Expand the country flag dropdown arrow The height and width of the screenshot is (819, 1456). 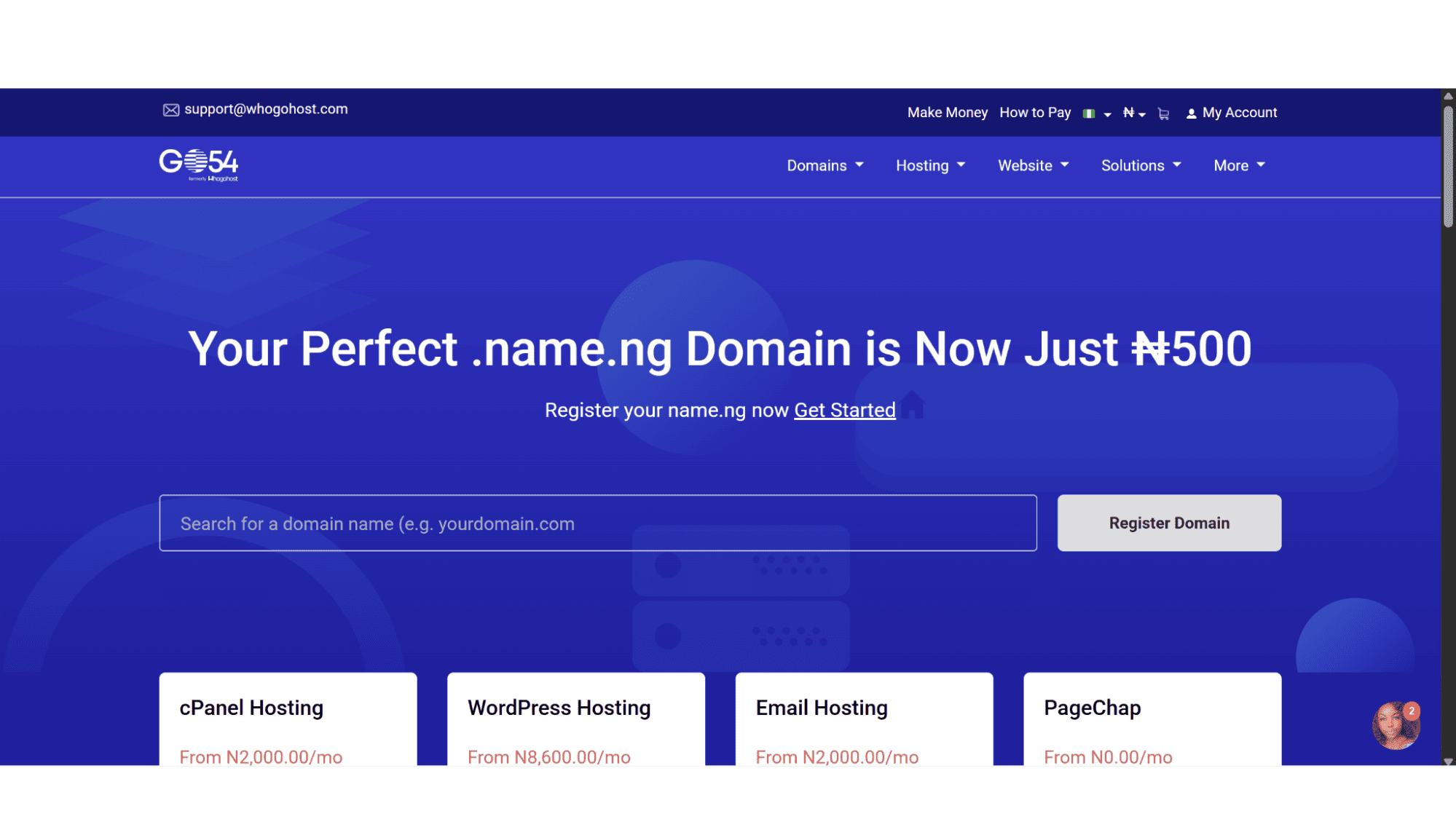point(1107,114)
